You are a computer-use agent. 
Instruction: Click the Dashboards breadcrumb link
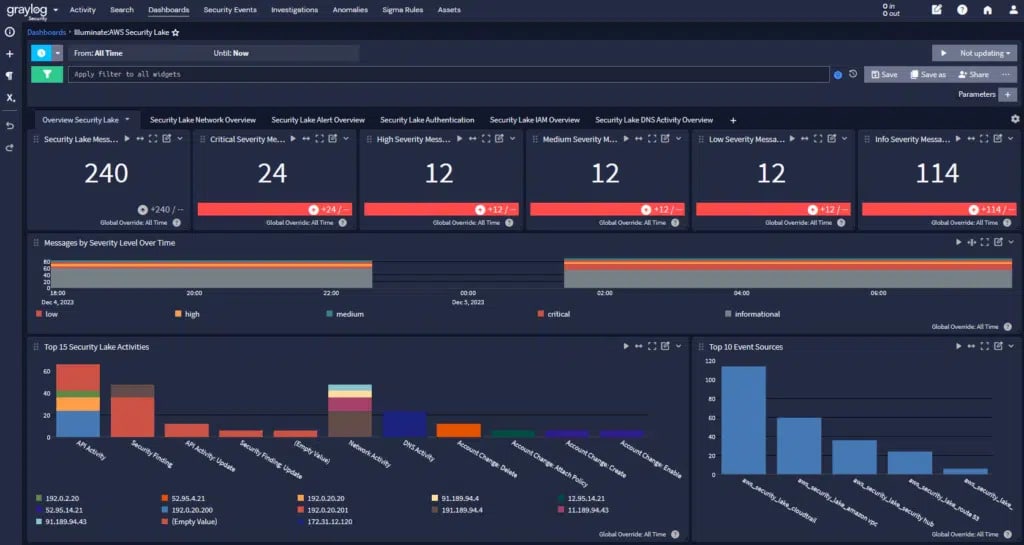pos(46,32)
